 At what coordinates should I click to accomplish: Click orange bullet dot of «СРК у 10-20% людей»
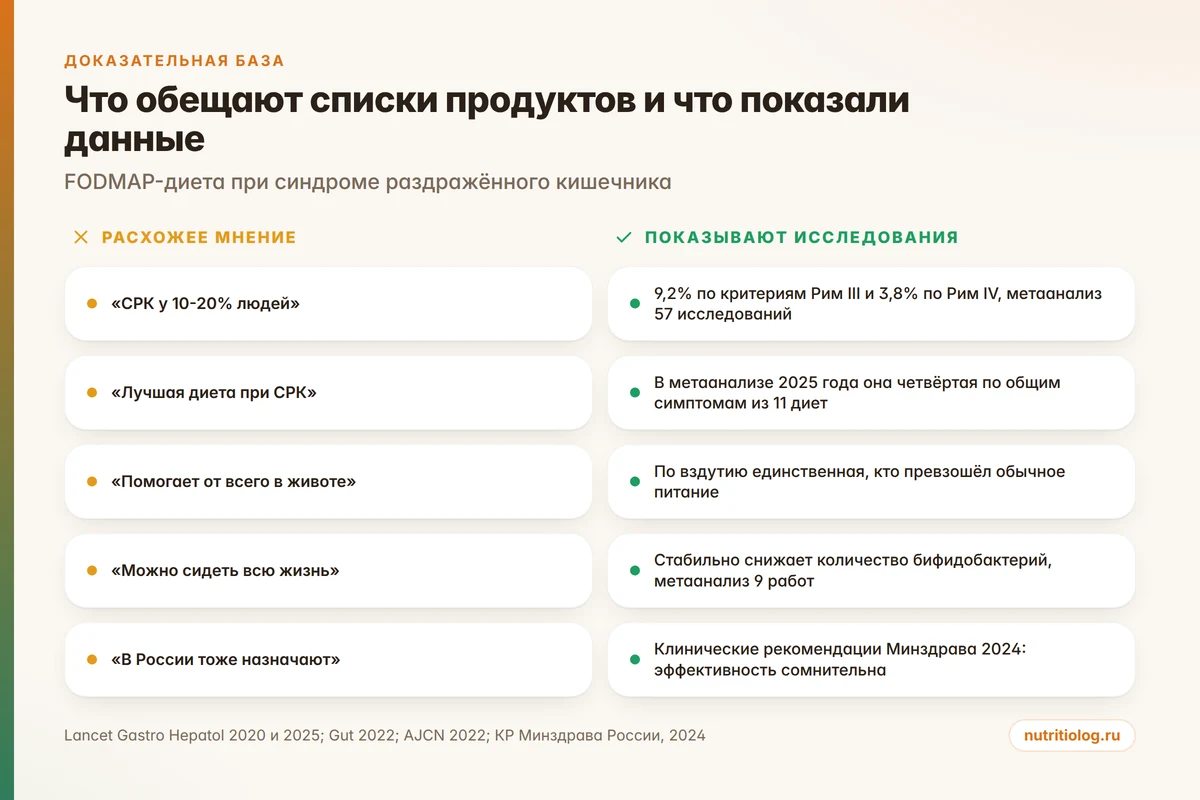[x=92, y=304]
